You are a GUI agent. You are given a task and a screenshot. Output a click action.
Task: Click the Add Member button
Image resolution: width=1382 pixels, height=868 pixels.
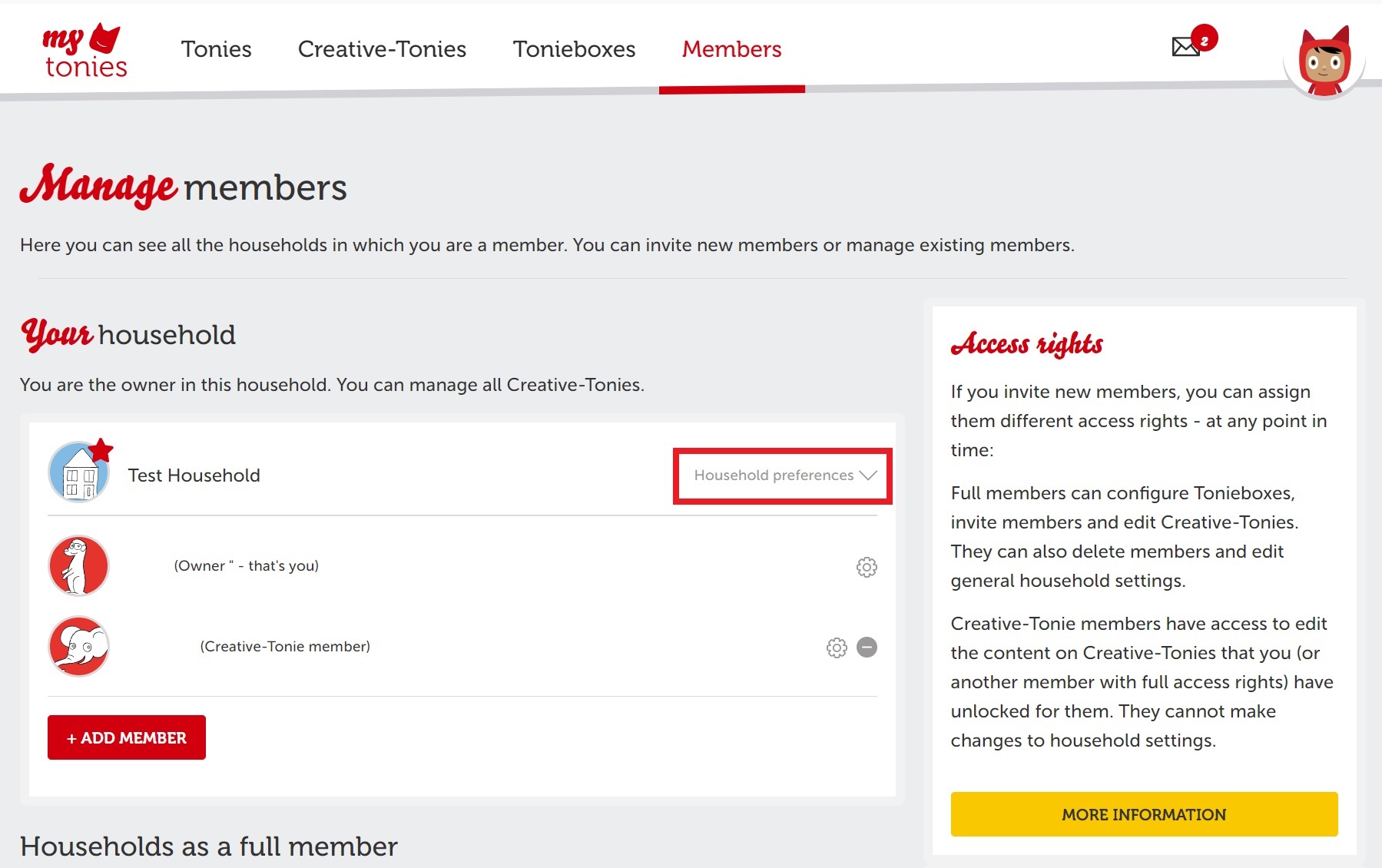[x=127, y=737]
